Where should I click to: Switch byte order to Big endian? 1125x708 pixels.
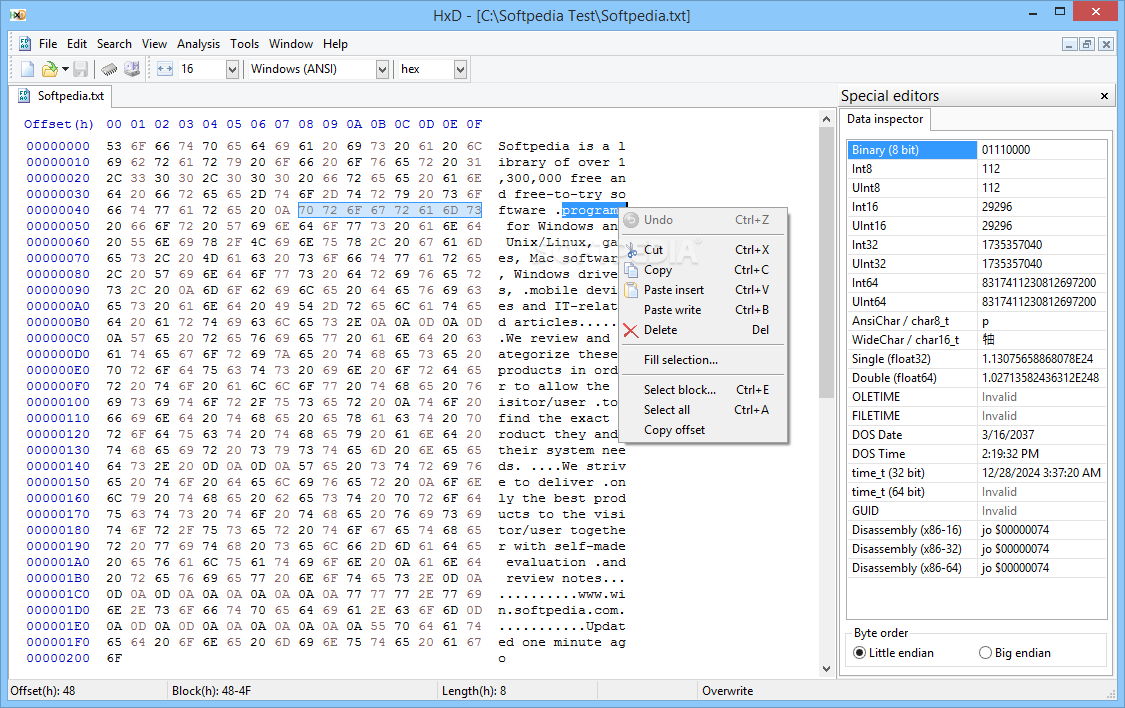984,653
